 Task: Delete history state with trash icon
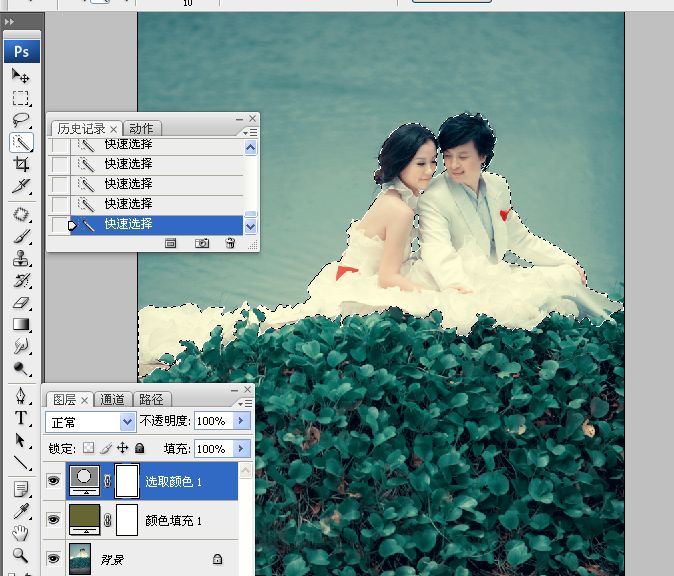(230, 243)
